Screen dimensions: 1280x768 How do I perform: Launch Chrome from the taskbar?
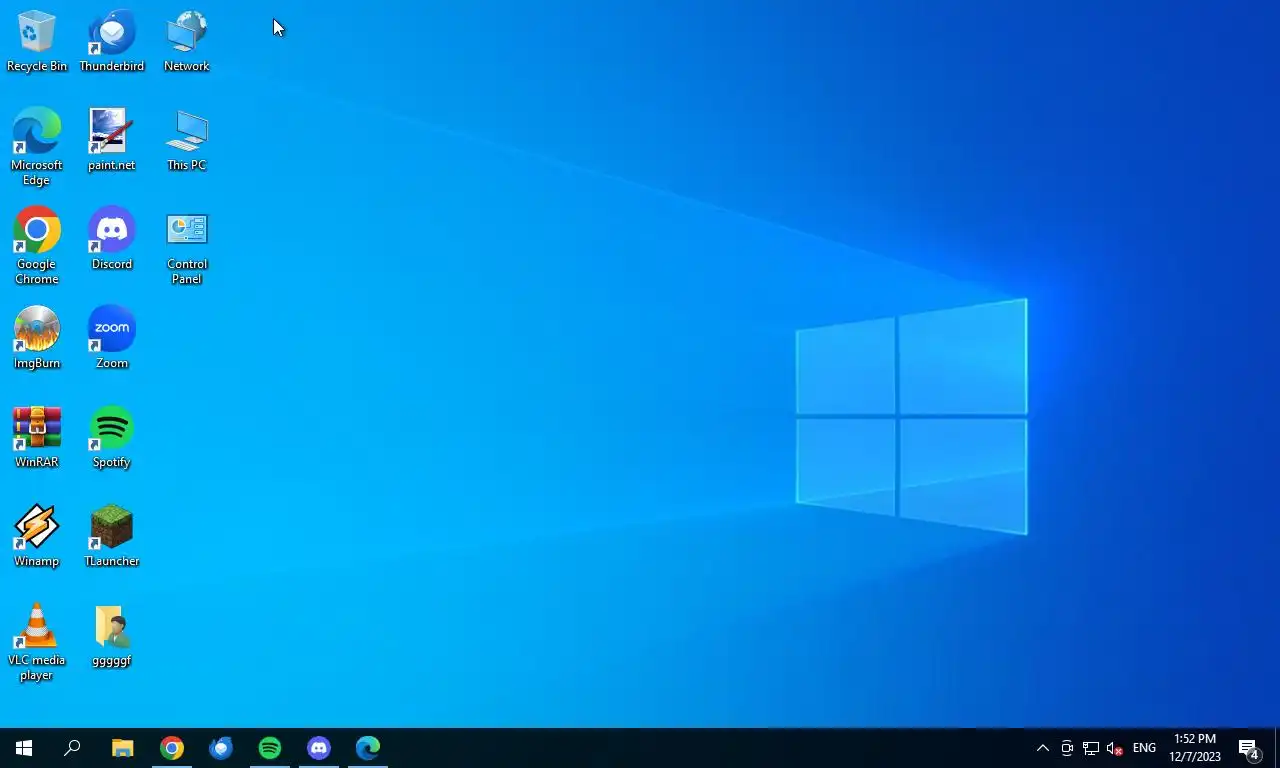pos(172,748)
